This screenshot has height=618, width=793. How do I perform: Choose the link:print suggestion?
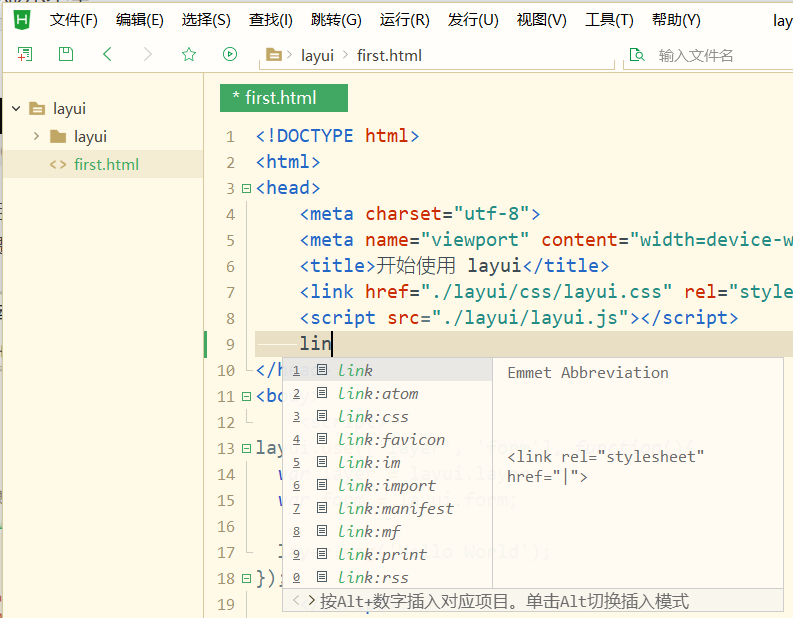pyautogui.click(x=387, y=554)
